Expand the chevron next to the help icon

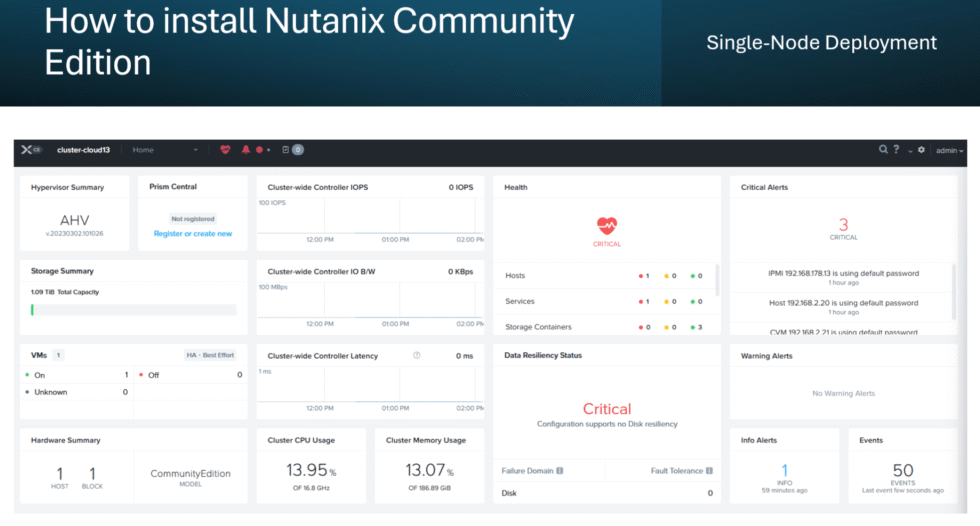point(910,151)
